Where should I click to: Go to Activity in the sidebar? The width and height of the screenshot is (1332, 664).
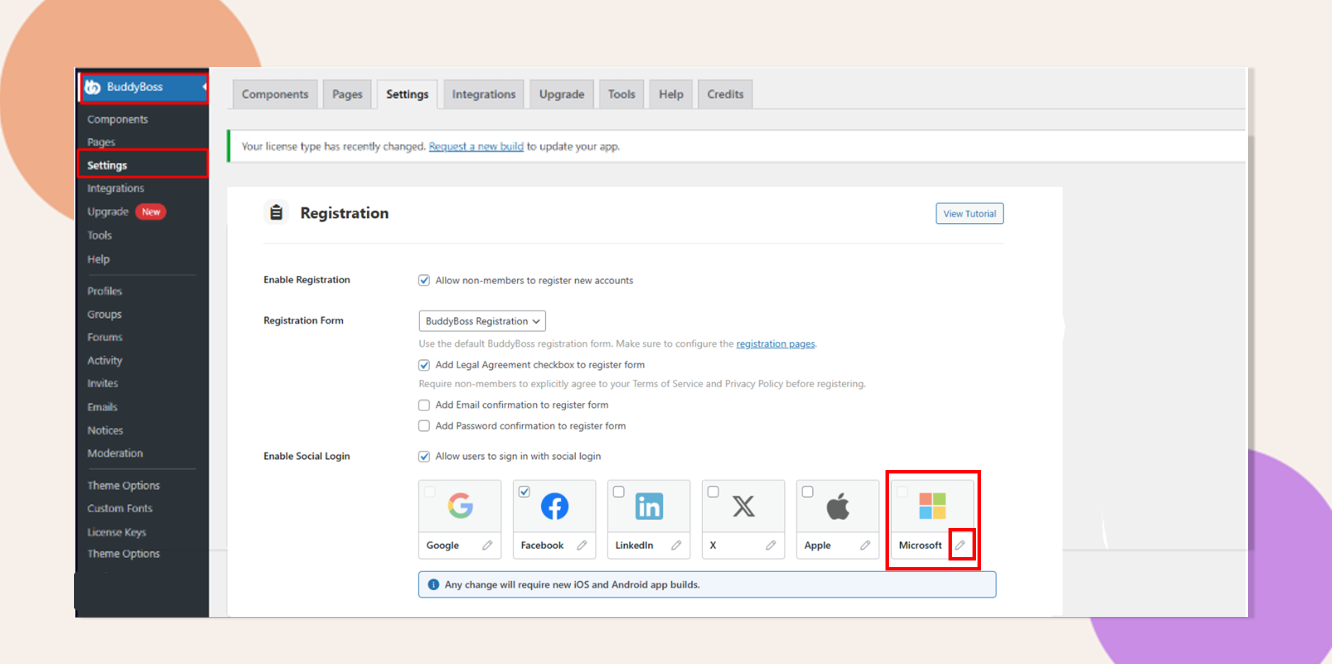tap(104, 360)
